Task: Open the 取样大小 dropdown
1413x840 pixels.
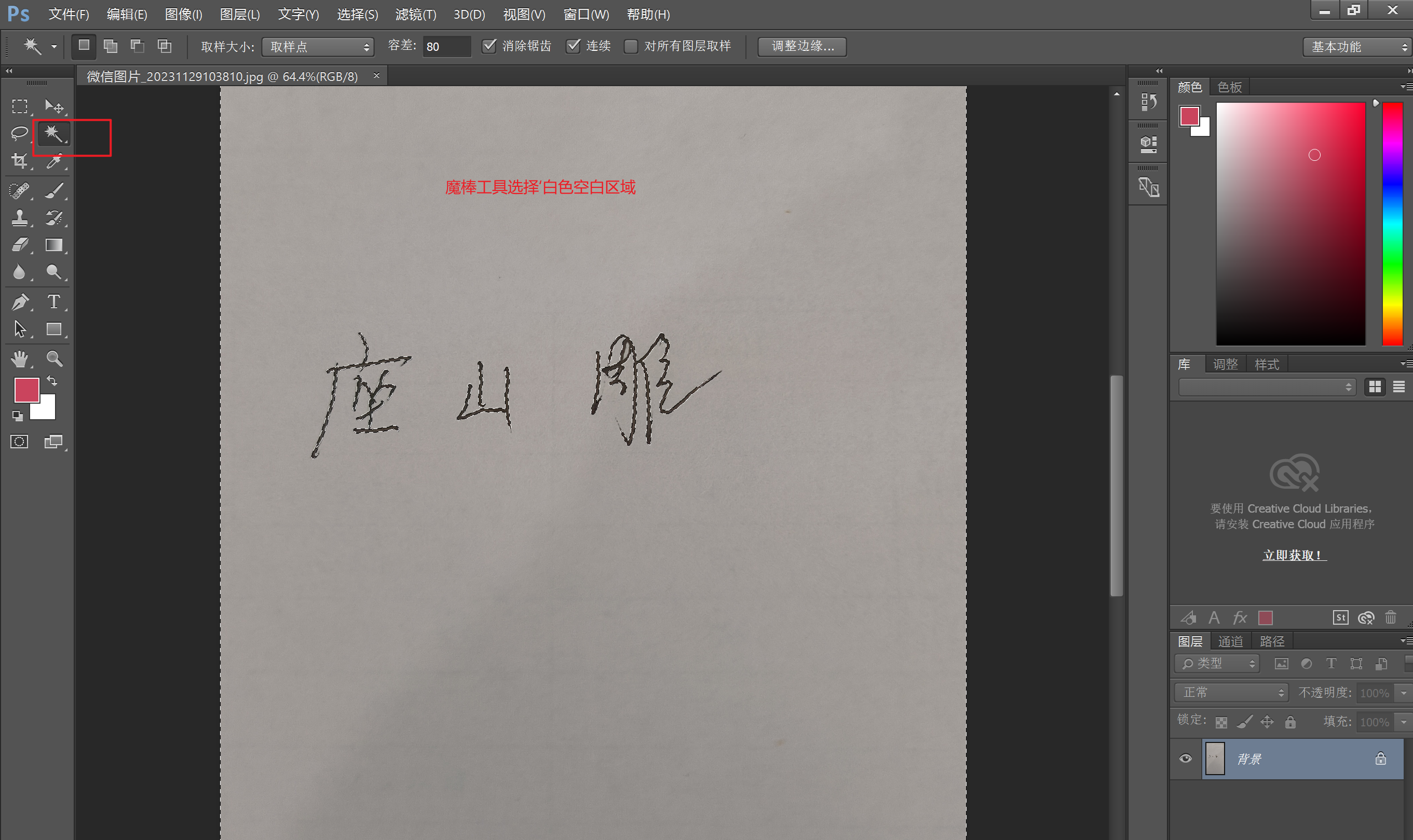Action: (318, 46)
